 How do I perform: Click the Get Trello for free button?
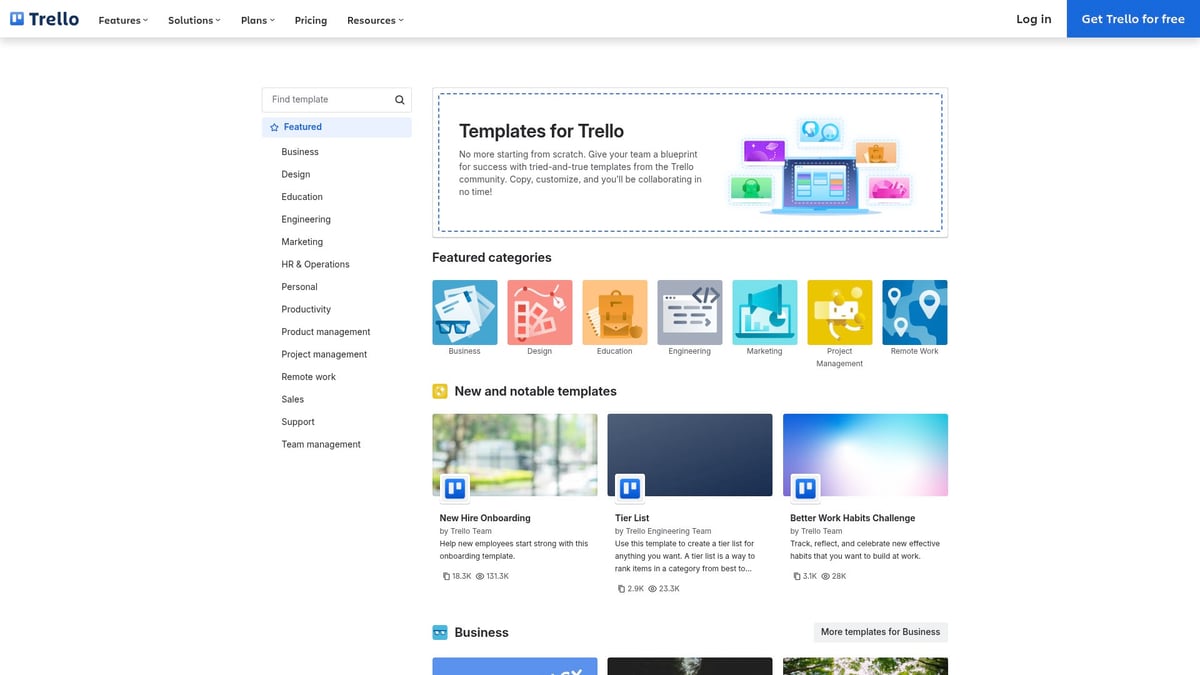click(1133, 19)
